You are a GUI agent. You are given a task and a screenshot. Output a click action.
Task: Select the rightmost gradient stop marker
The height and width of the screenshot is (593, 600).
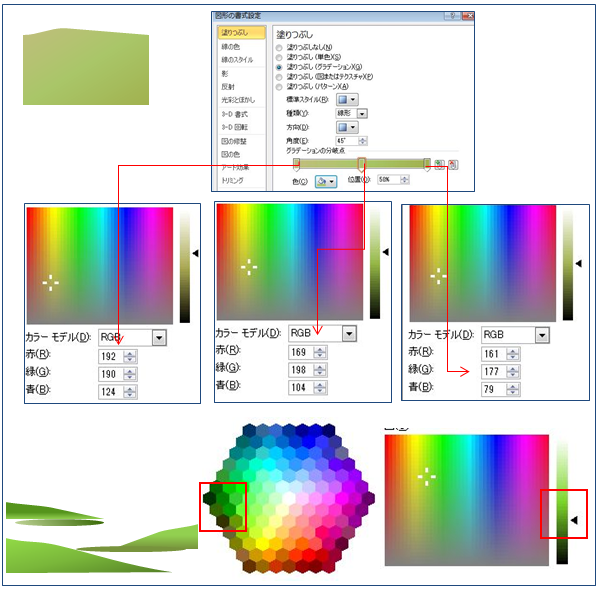[x=427, y=165]
